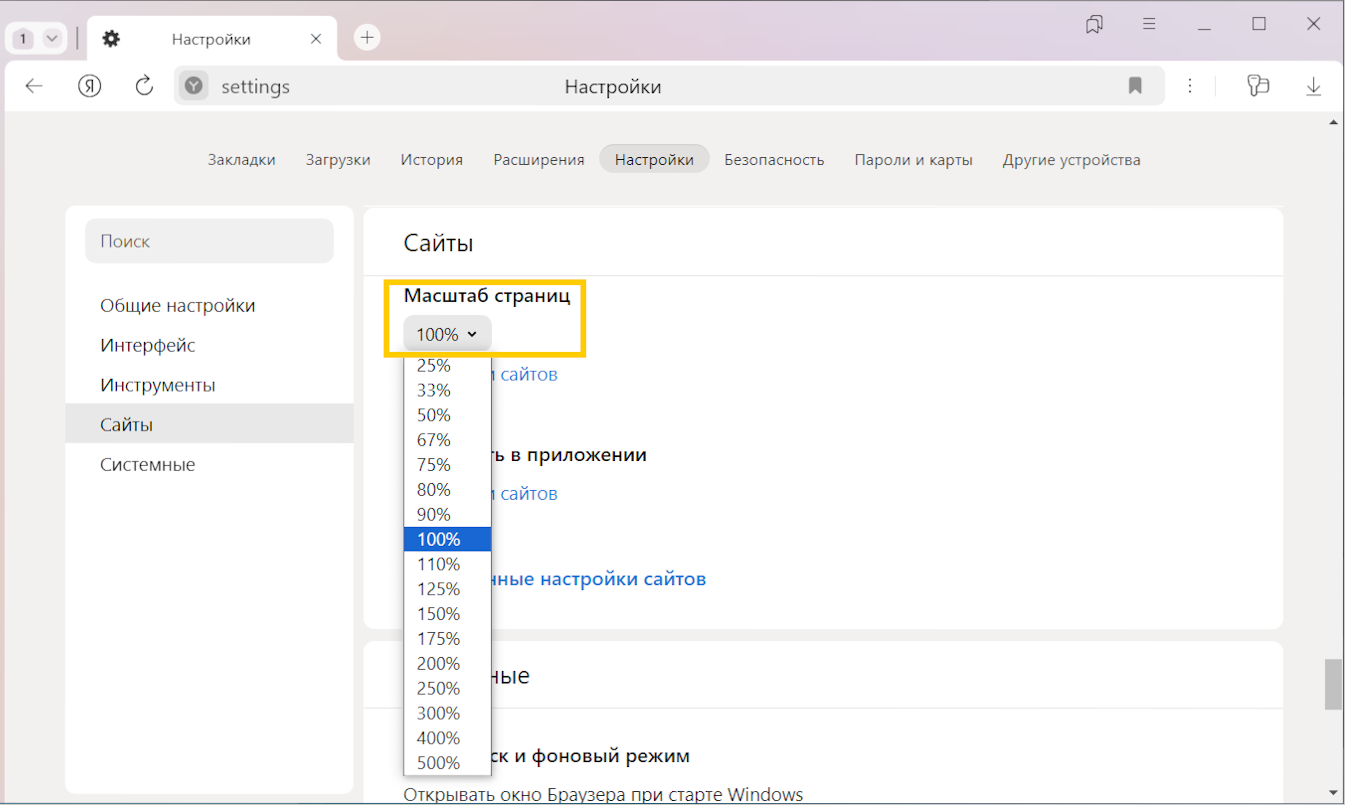Click the Поиск settings search field
The image size is (1345, 805).
click(209, 242)
